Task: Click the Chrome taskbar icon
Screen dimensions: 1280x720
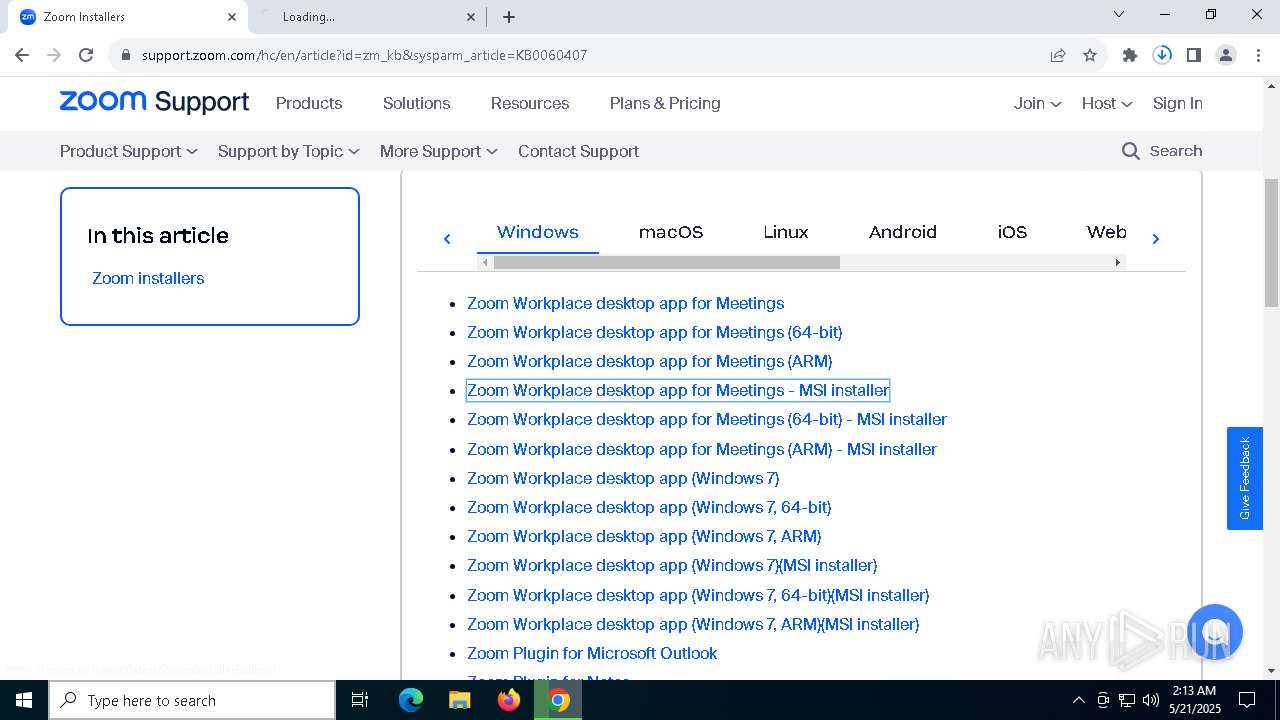Action: pos(558,700)
